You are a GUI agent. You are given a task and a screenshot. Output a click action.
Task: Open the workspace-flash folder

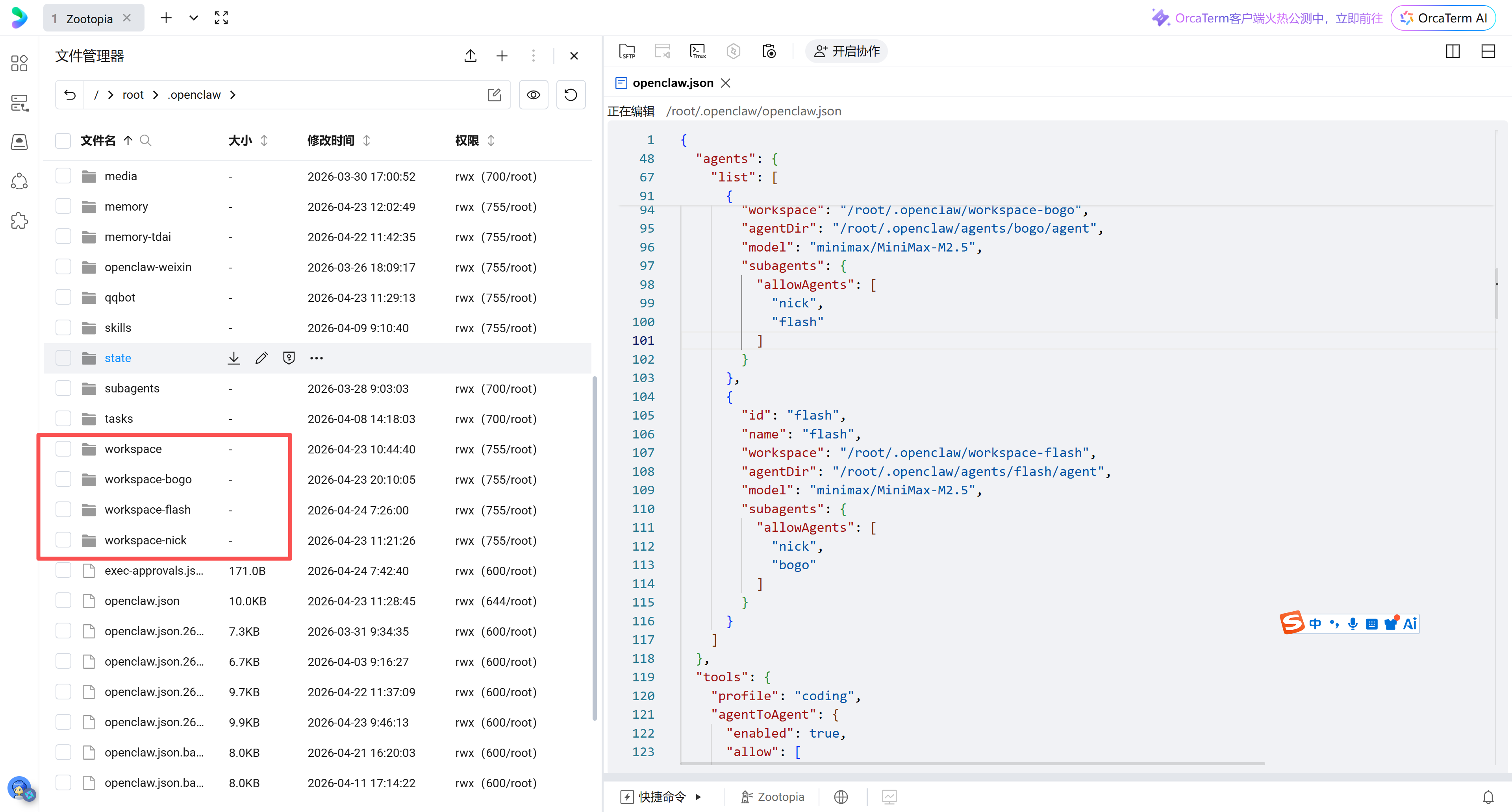point(147,510)
